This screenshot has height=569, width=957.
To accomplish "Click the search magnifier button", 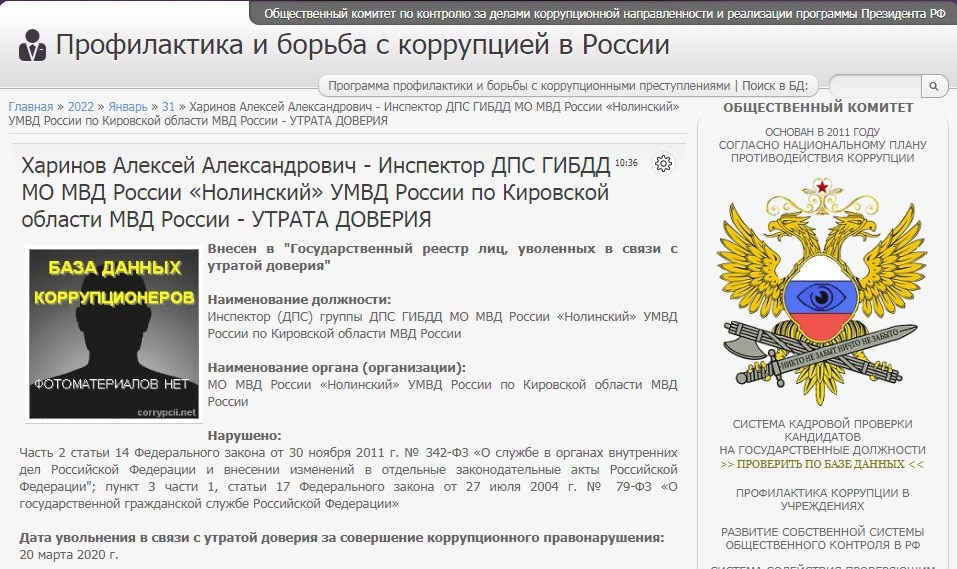I will (x=934, y=86).
